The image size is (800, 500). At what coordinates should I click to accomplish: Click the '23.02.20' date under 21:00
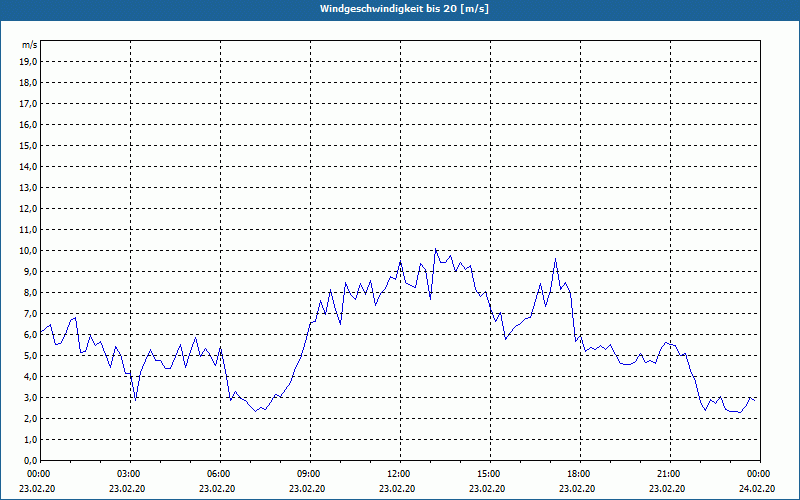[667, 488]
